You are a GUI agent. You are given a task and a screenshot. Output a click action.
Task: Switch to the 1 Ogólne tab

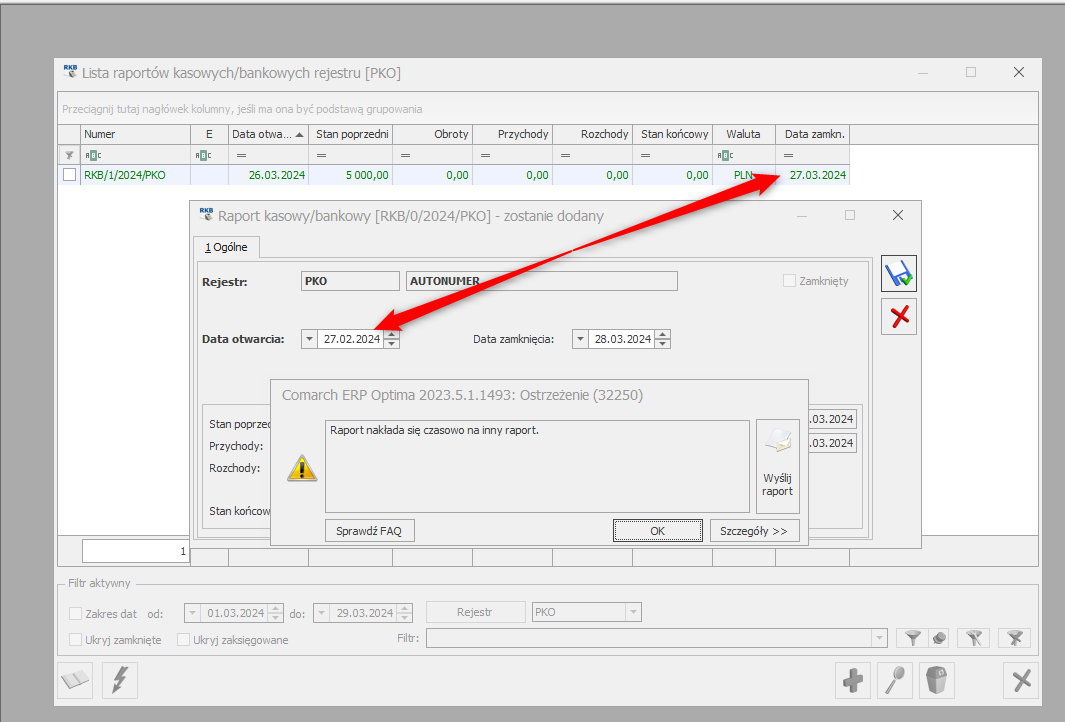[226, 247]
